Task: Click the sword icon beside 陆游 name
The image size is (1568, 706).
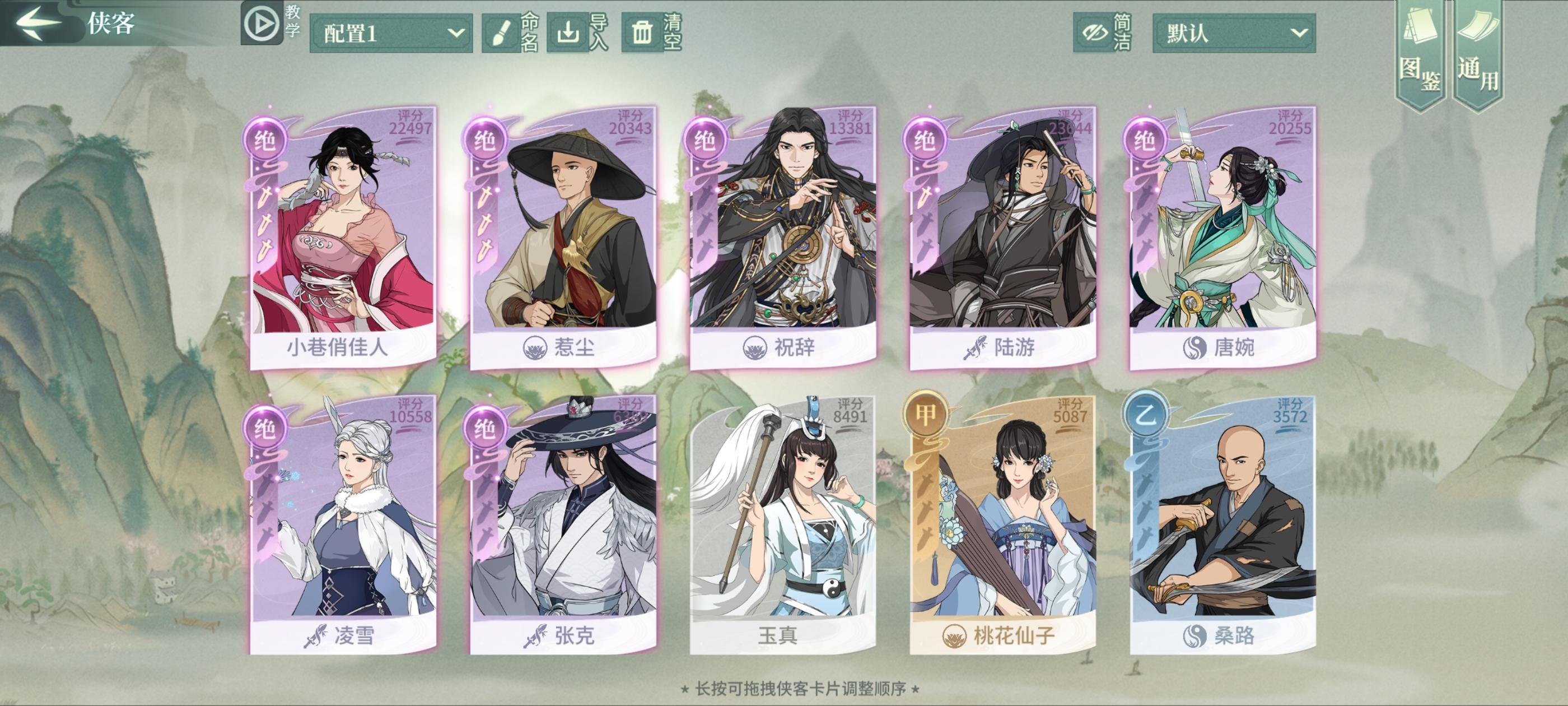Action: pyautogui.click(x=975, y=348)
